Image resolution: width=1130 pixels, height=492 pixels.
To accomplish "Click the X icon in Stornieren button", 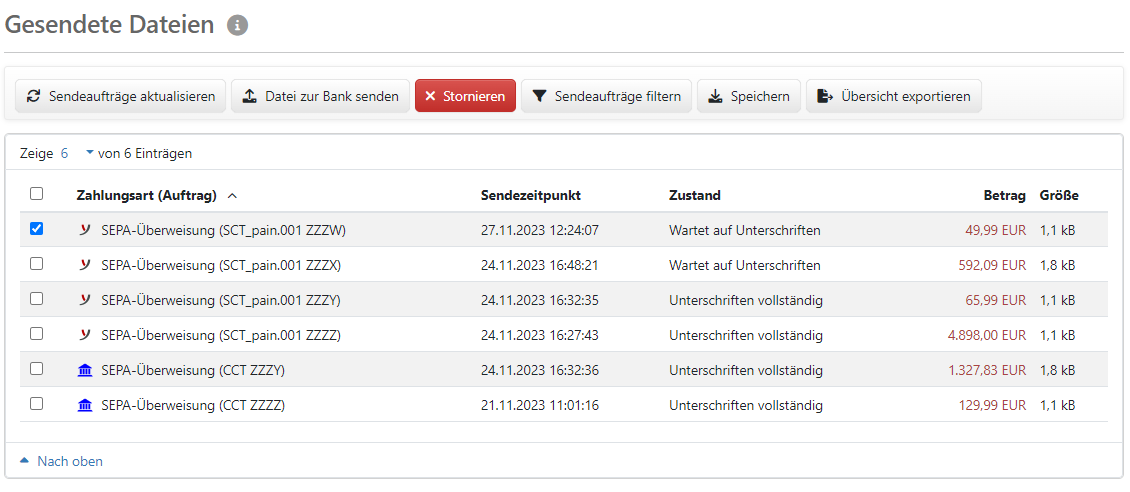I will 430,96.
